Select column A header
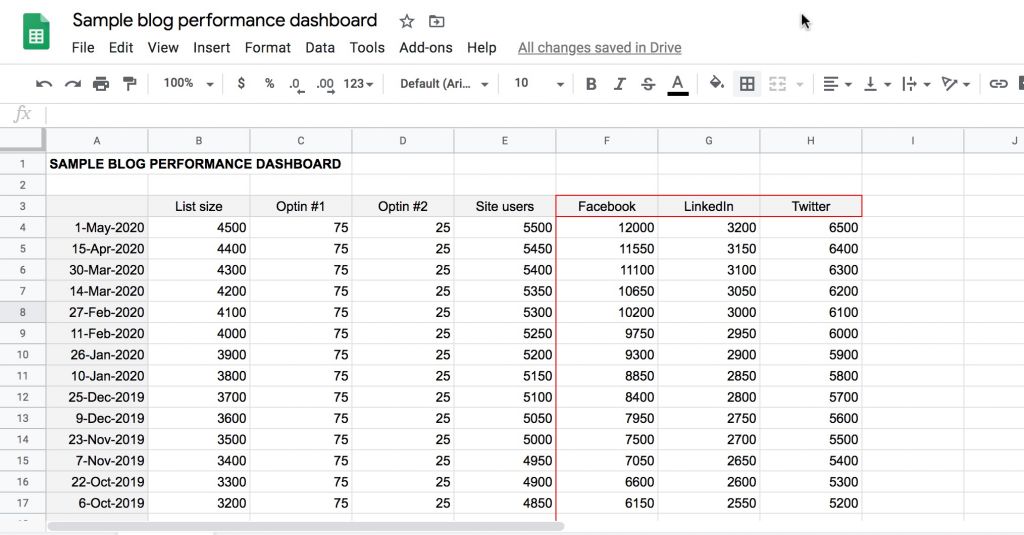 point(97,140)
